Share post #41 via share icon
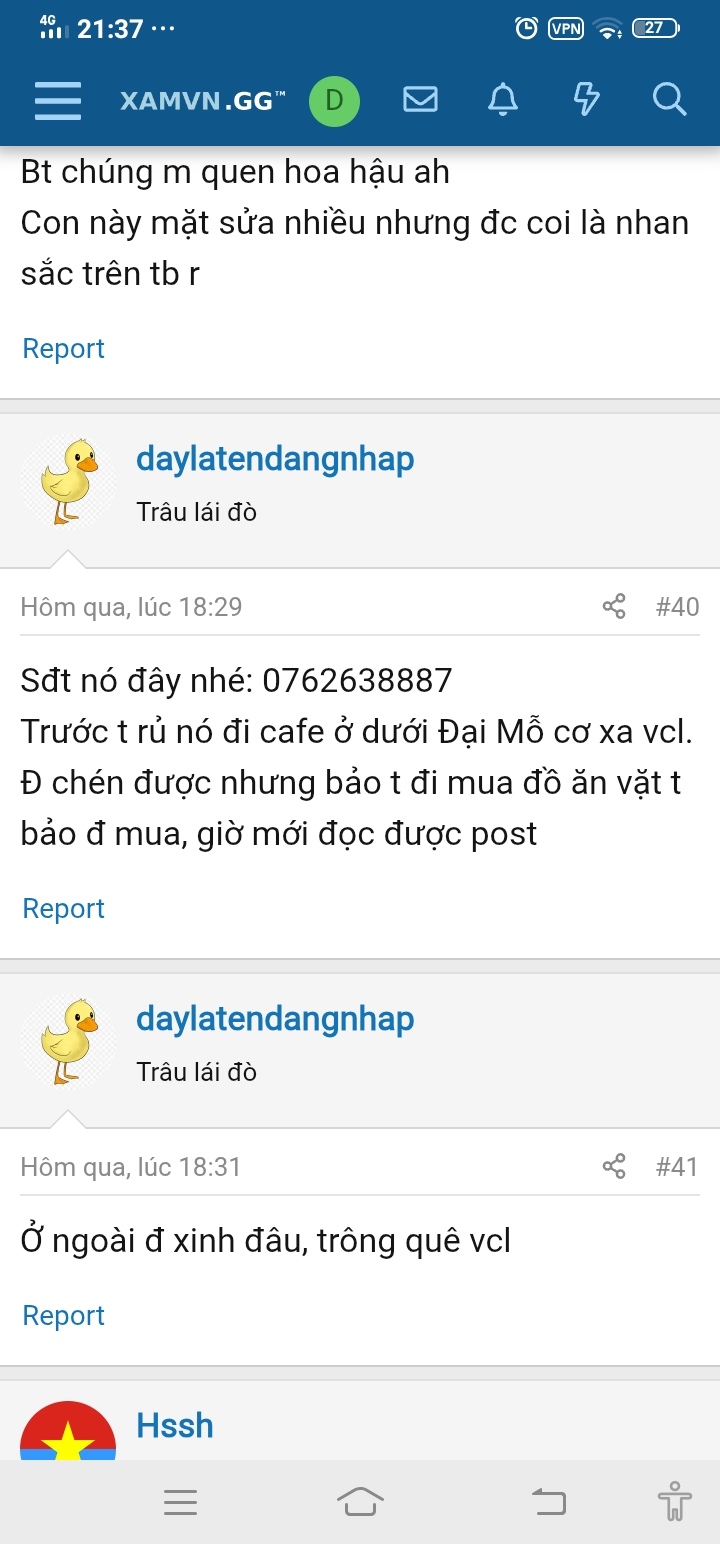This screenshot has width=720, height=1544. [614, 1167]
